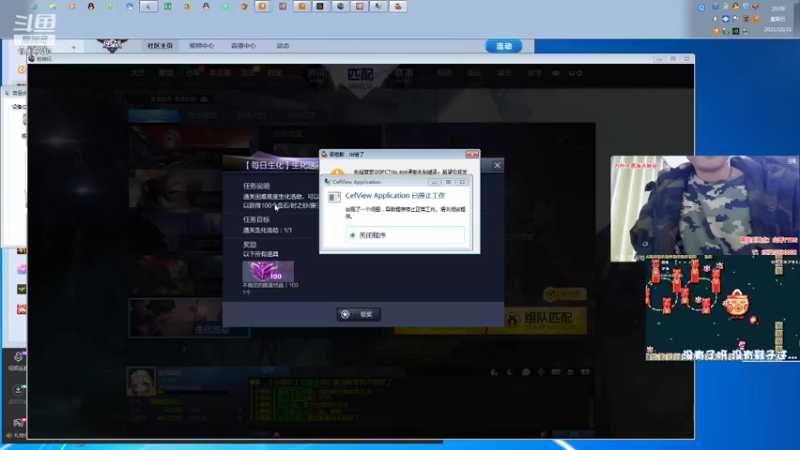The height and width of the screenshot is (450, 800).
Task: Click the diamond icon above chat panel
Action: (541, 372)
